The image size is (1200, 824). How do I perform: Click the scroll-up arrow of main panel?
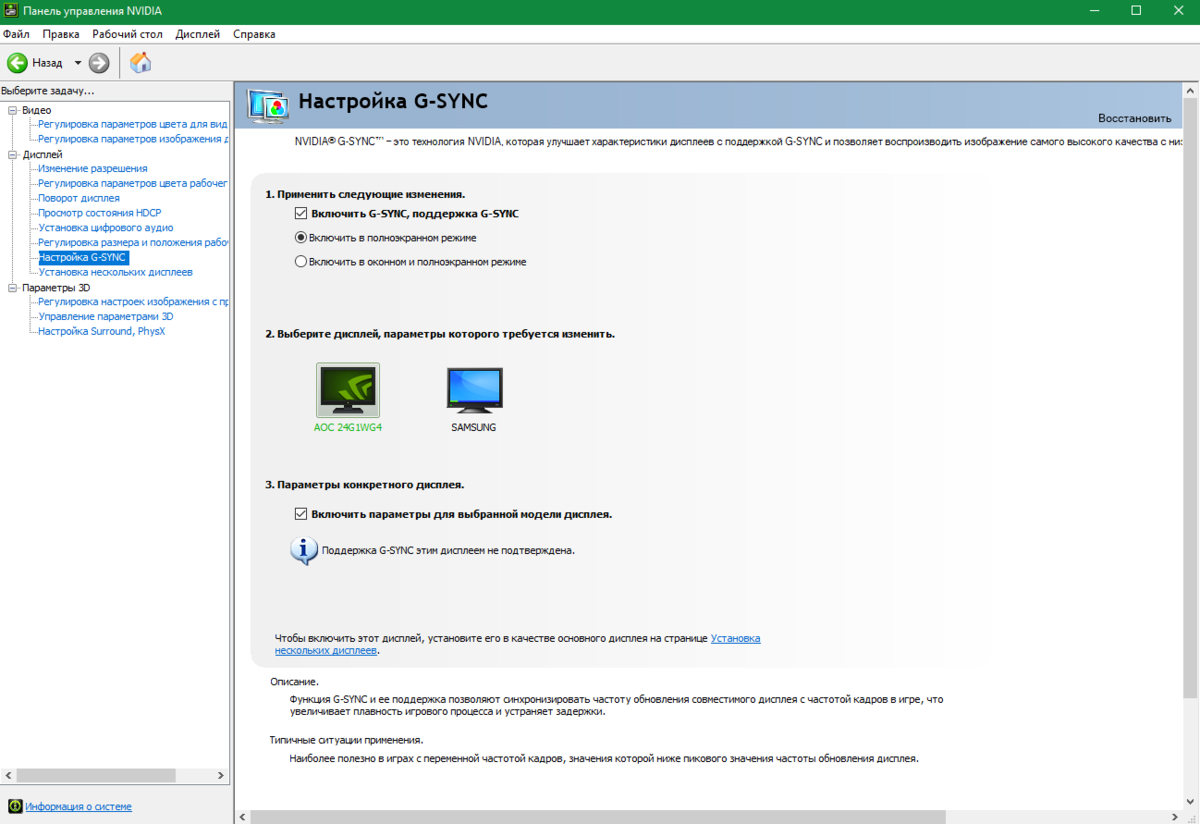pyautogui.click(x=1191, y=90)
